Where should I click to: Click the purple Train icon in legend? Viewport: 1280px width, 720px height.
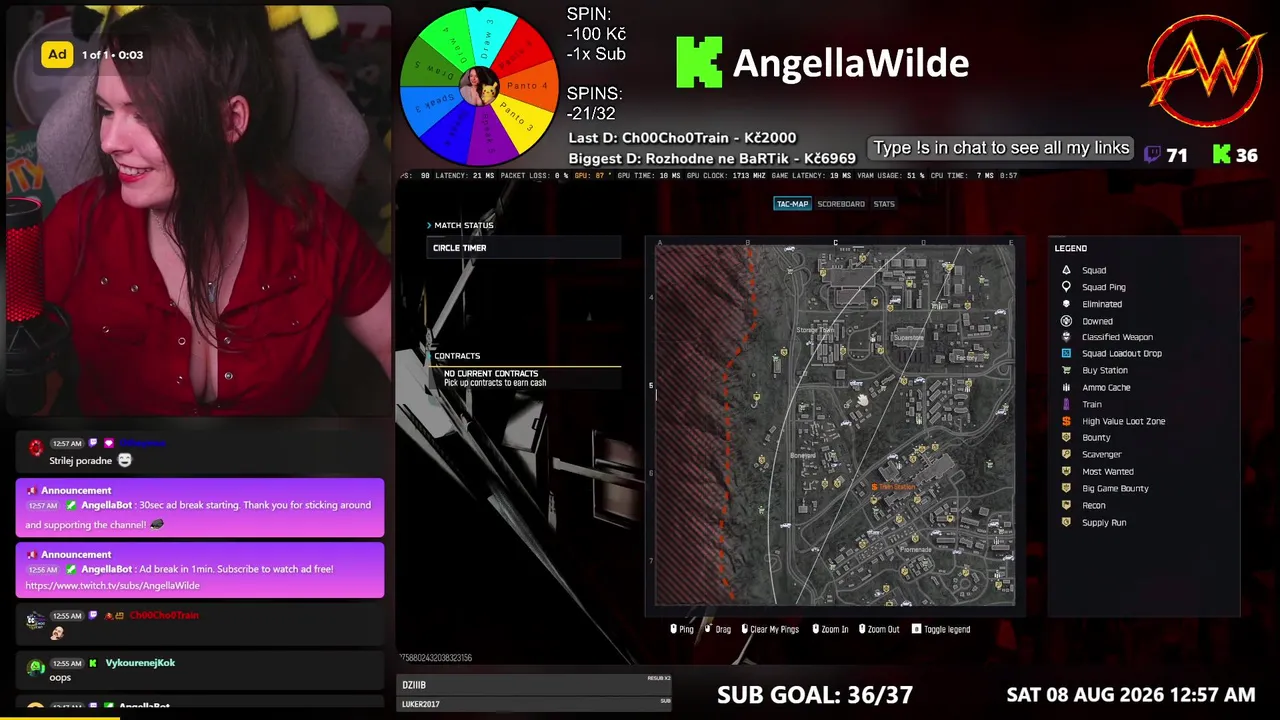[x=1066, y=404]
